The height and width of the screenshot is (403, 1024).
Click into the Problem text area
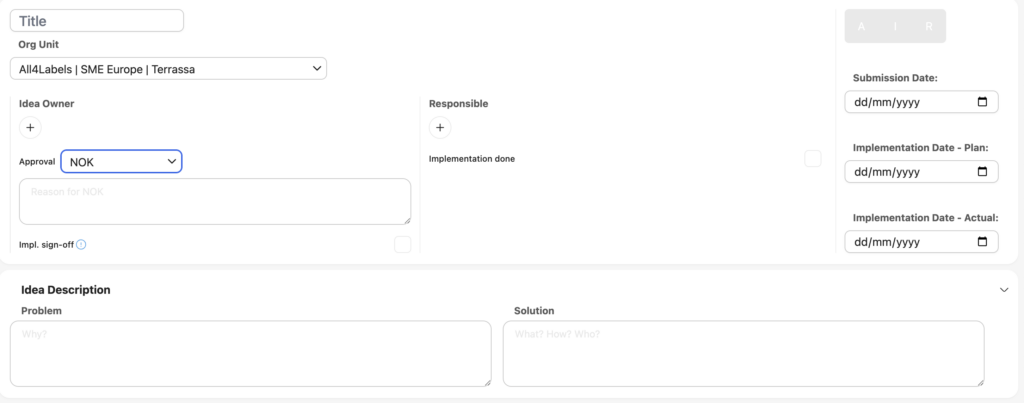click(250, 353)
